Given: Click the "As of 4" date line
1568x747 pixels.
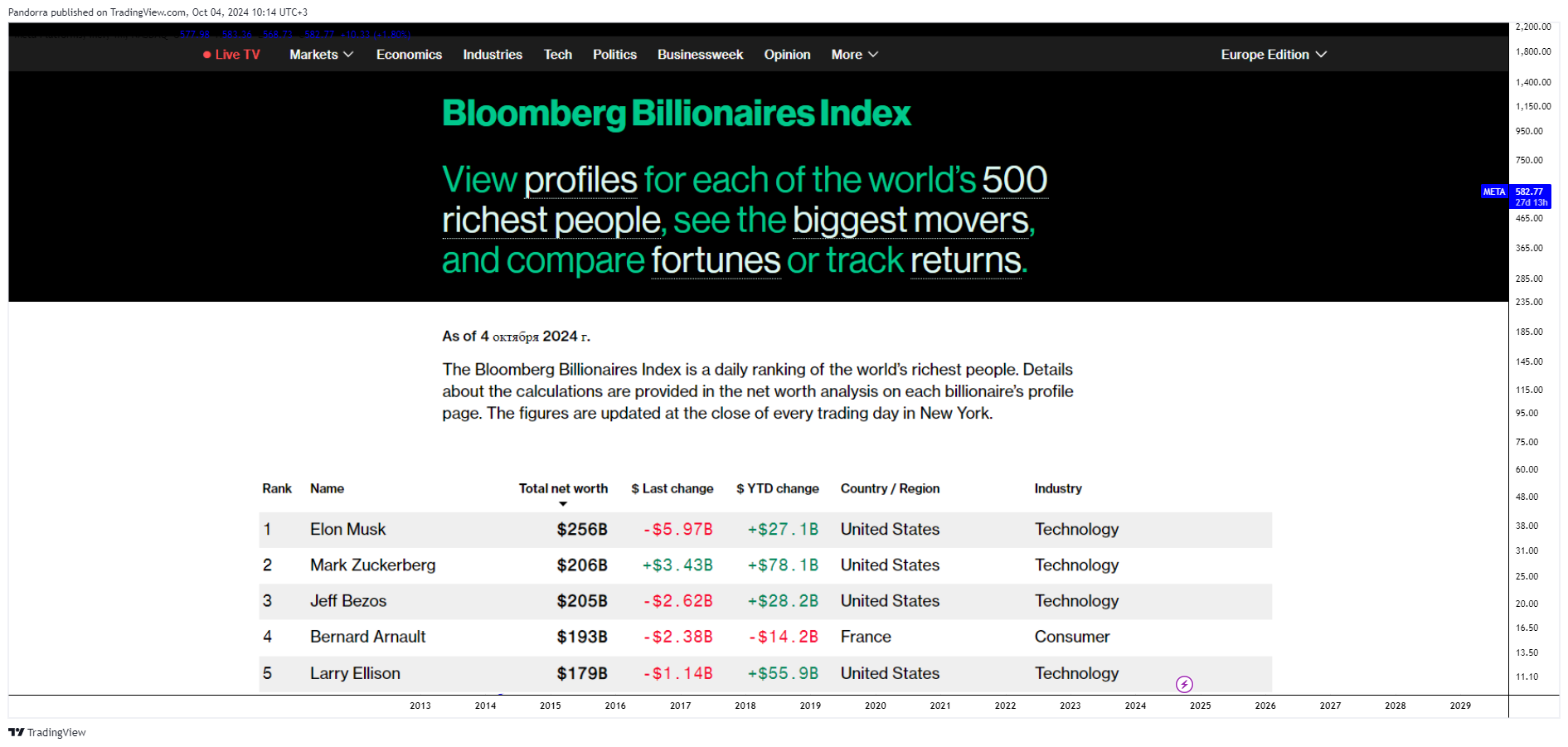Looking at the screenshot, I should coord(516,337).
